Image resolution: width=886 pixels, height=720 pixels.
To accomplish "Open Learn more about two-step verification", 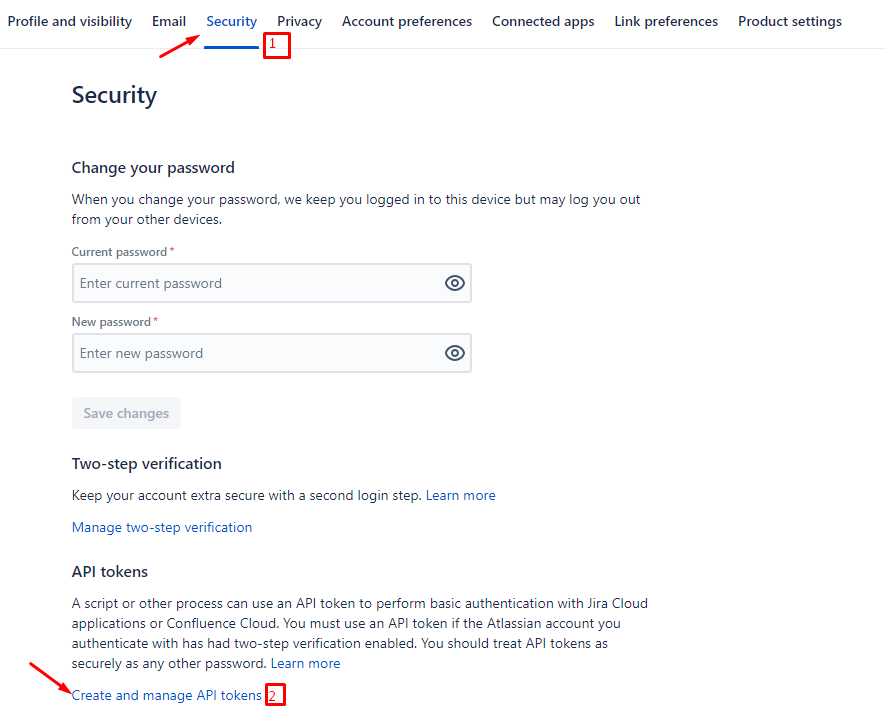I will click(x=461, y=496).
